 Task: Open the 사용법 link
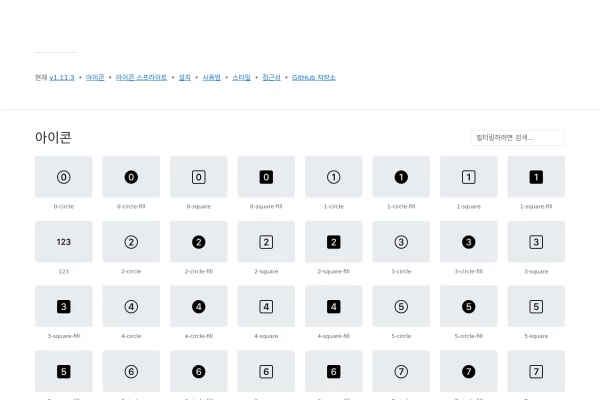(211, 77)
